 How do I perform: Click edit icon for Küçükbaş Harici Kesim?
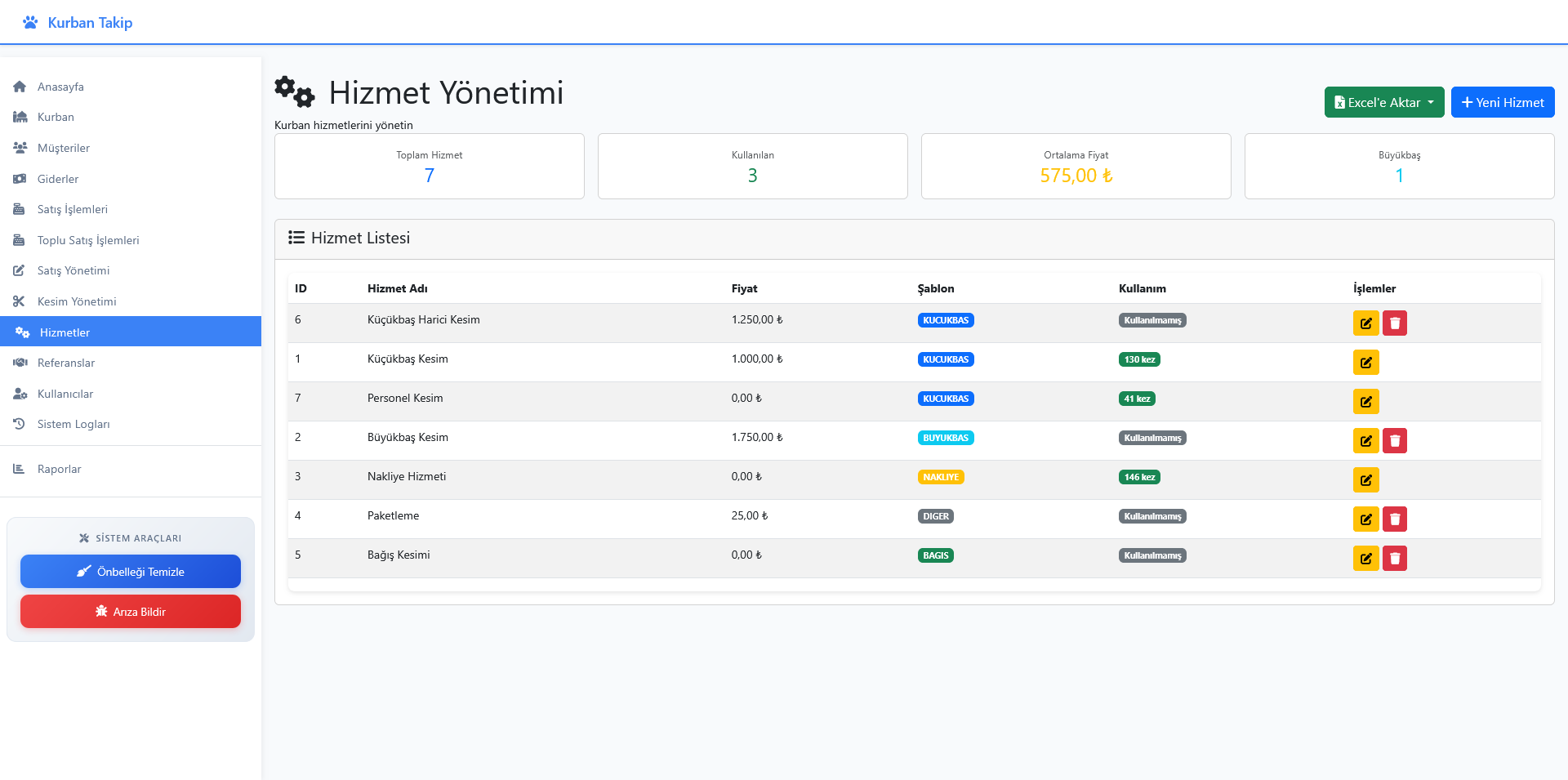(x=1365, y=323)
